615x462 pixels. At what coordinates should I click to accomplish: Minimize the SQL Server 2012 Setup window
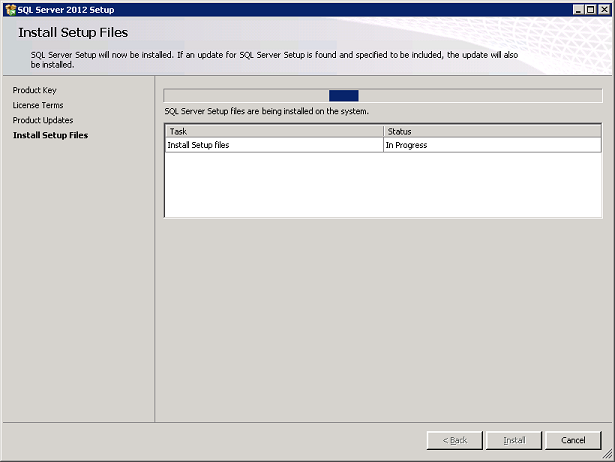click(578, 10)
